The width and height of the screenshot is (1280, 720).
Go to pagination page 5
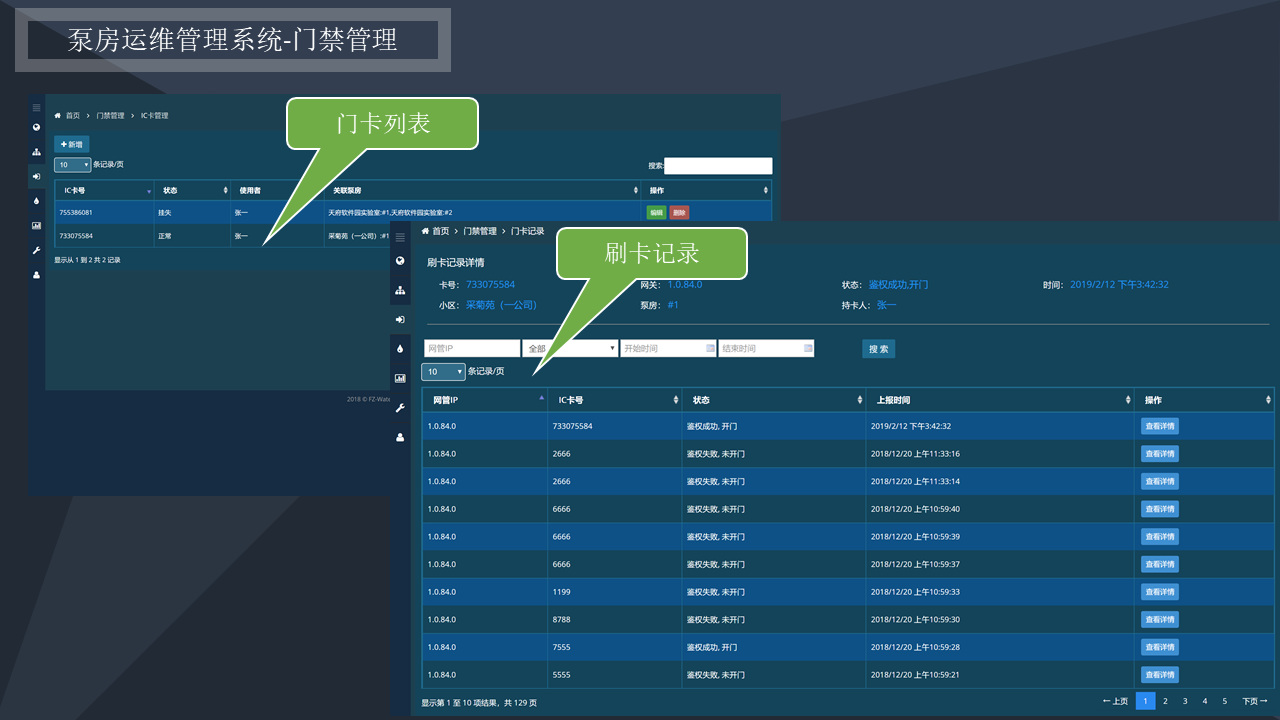point(1224,701)
